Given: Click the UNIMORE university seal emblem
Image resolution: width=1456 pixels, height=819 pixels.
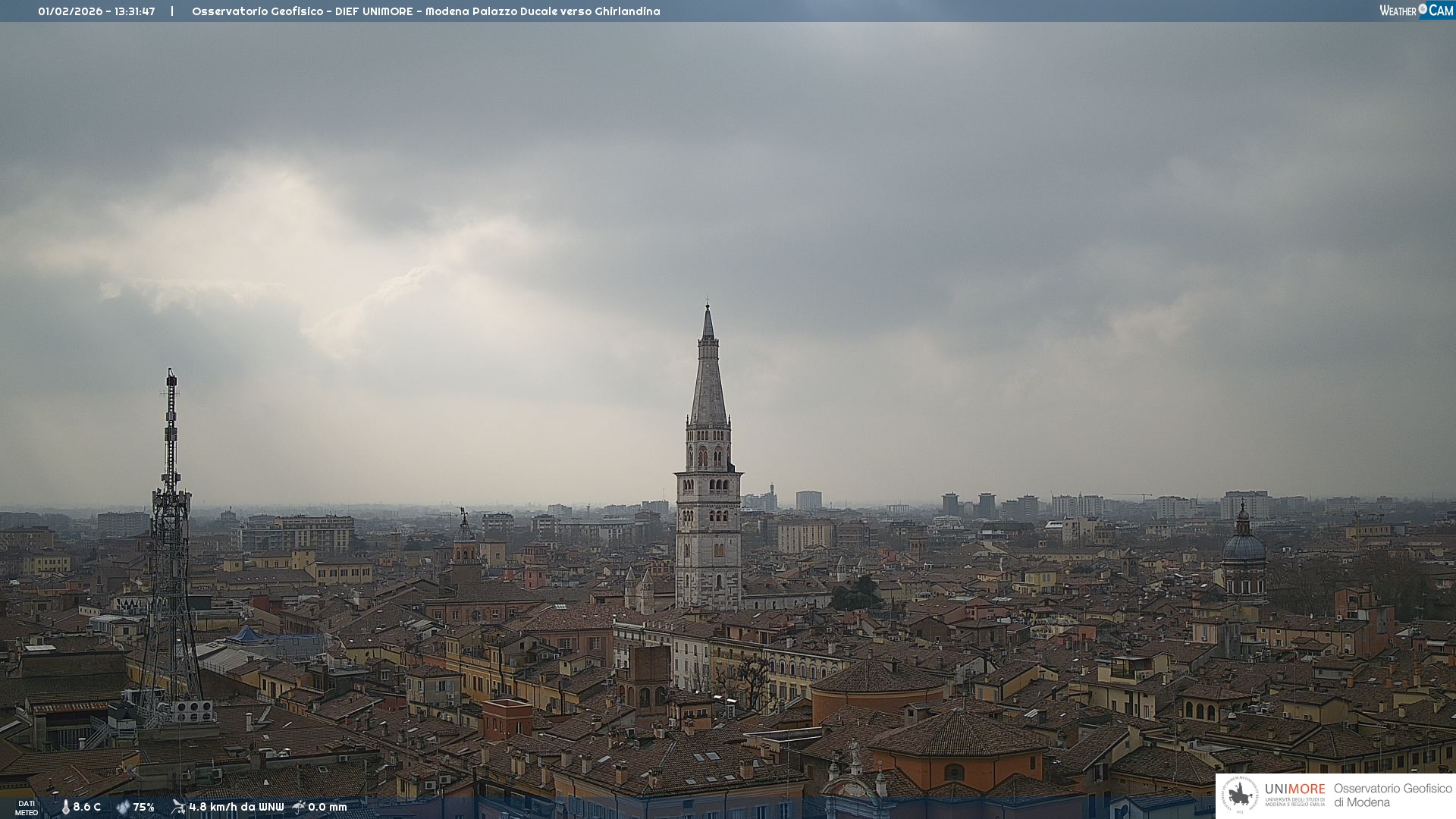Looking at the screenshot, I should click(1241, 795).
